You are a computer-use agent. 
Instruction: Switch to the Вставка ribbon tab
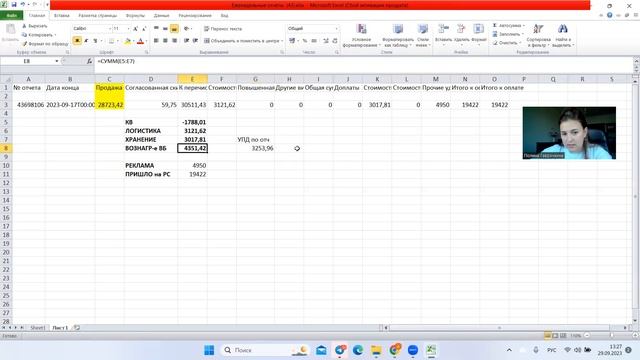pyautogui.click(x=62, y=16)
